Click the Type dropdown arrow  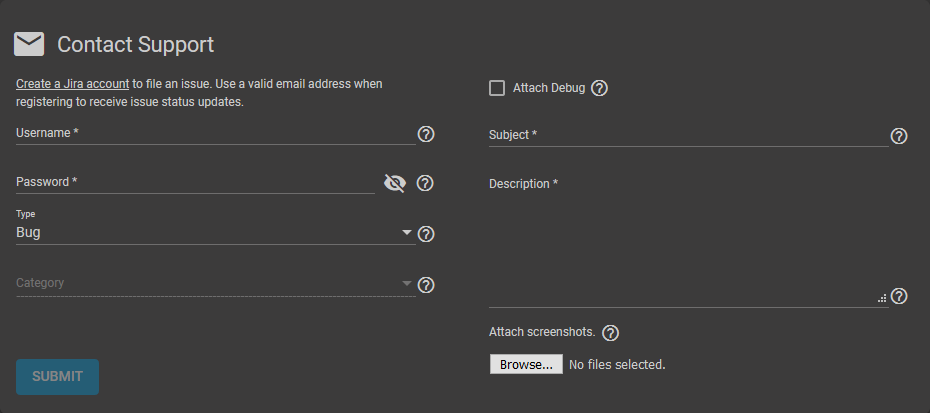(407, 232)
